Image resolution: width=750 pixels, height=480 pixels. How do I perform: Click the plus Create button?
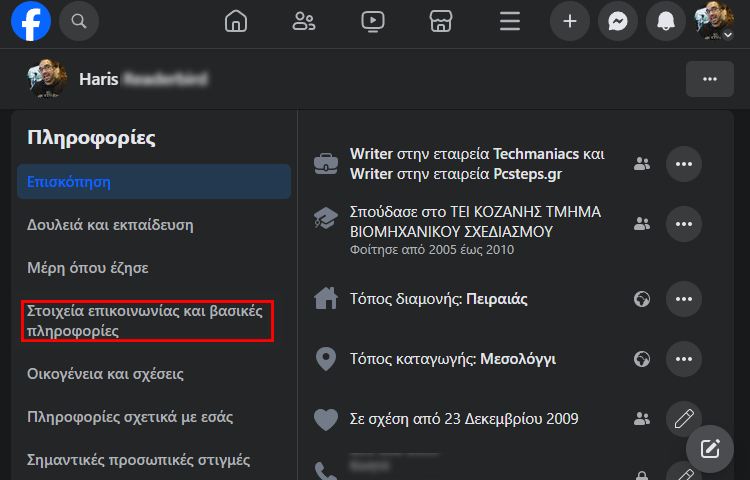click(x=570, y=21)
